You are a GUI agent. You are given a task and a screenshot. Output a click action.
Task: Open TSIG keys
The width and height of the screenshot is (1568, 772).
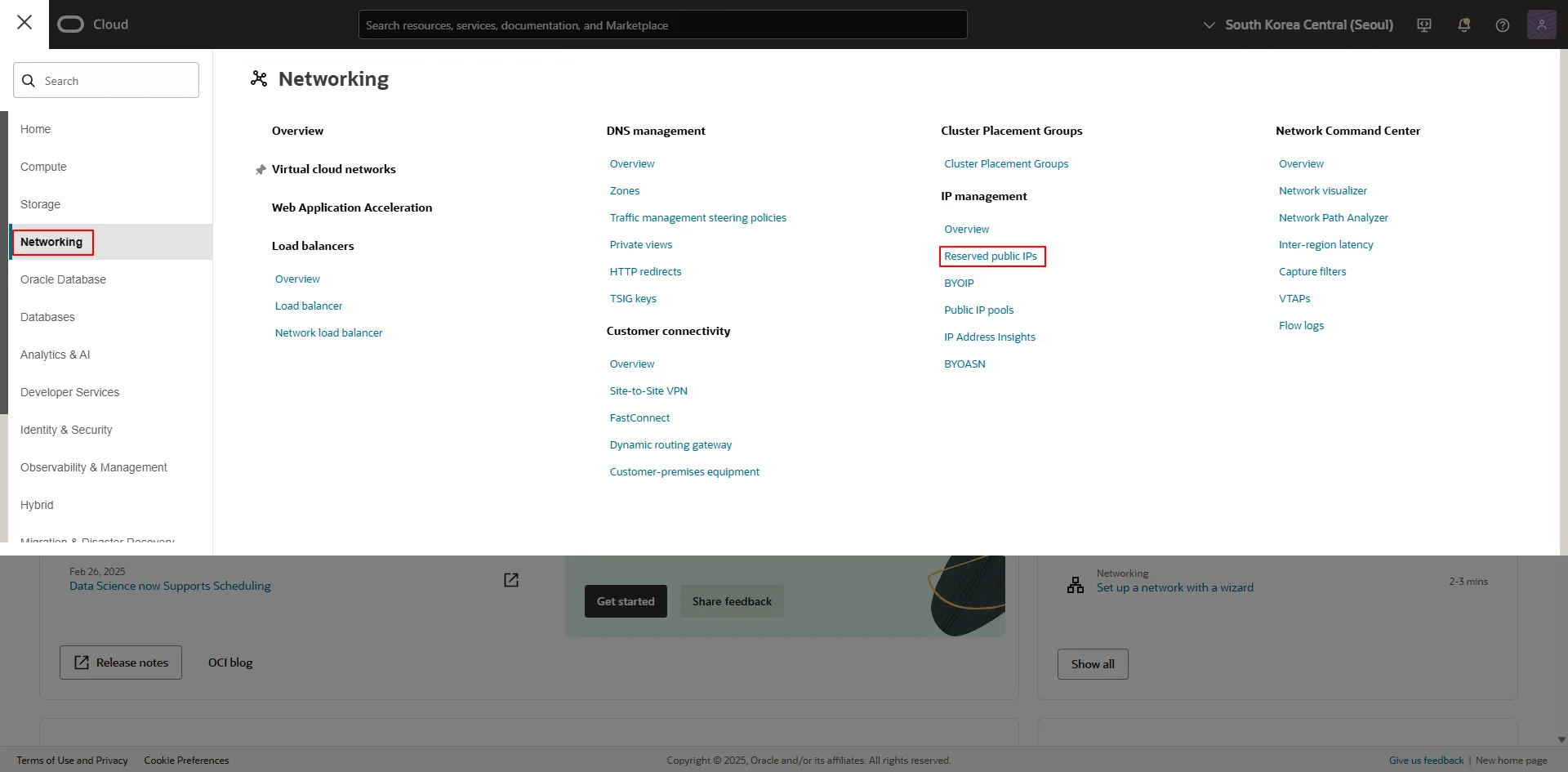(633, 298)
